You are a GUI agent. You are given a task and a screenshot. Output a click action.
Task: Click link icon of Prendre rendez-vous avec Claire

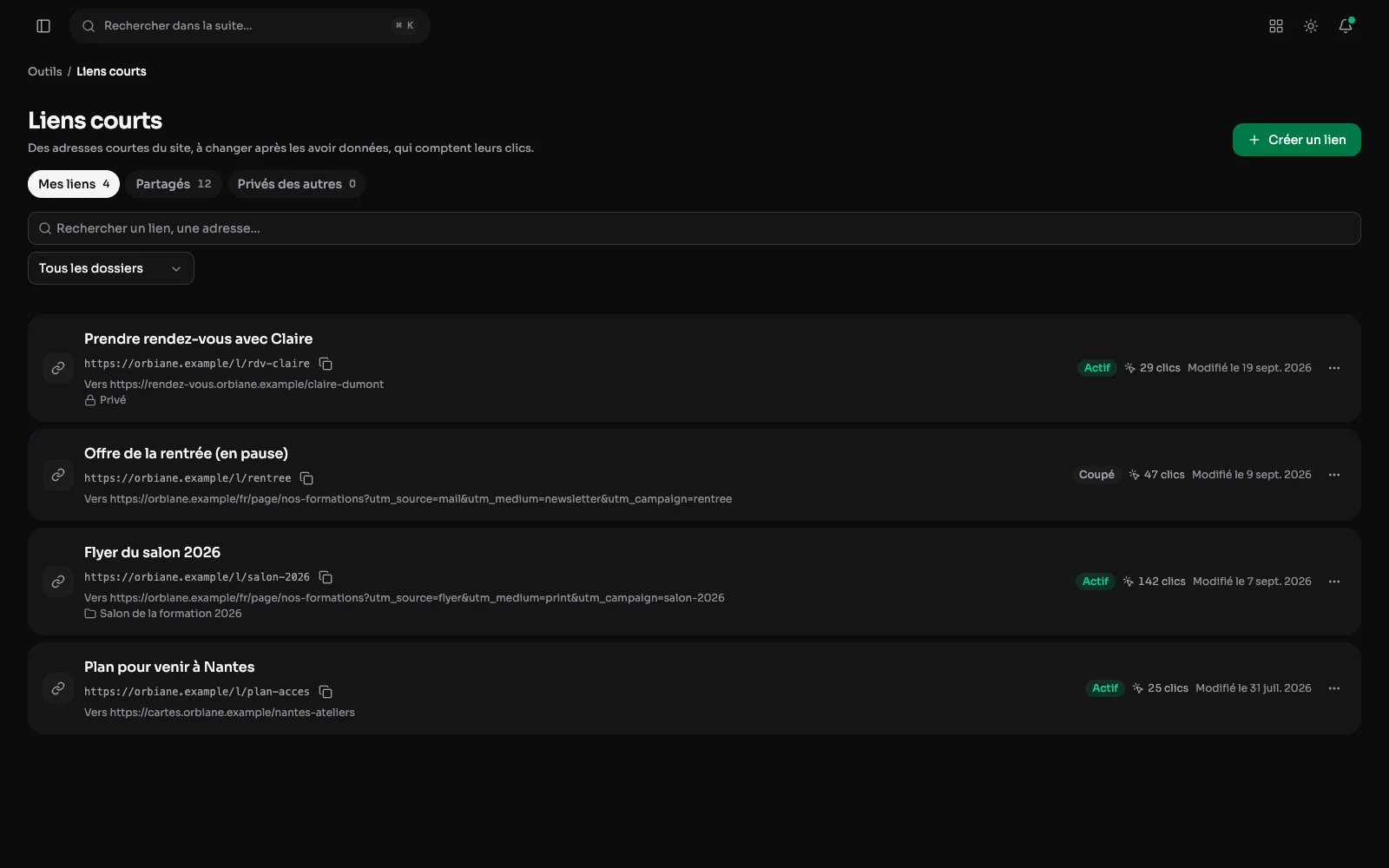coord(58,368)
